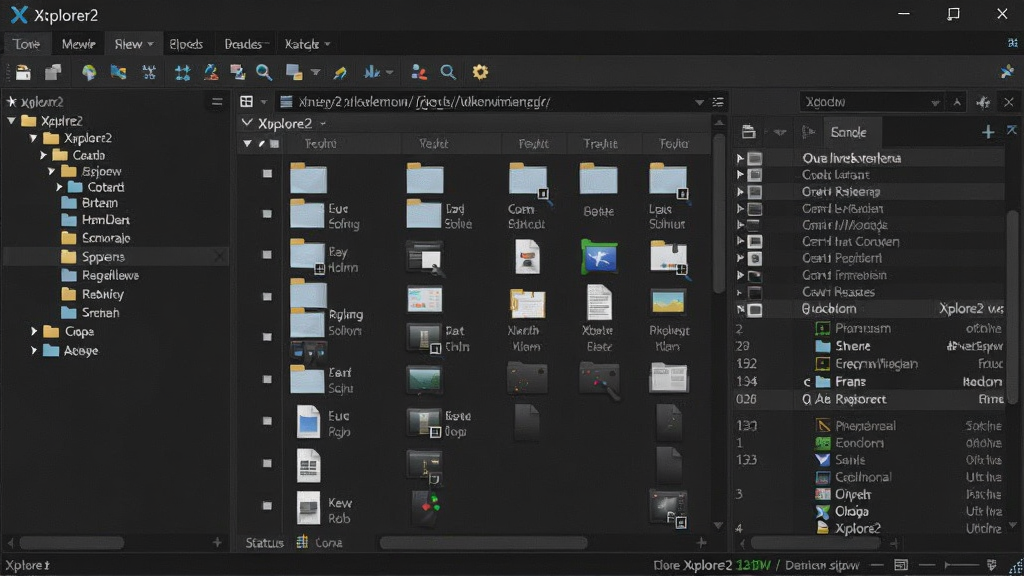This screenshot has height=576, width=1024.
Task: Click the magnifying glass search icon beside the gear
Action: pyautogui.click(x=448, y=72)
